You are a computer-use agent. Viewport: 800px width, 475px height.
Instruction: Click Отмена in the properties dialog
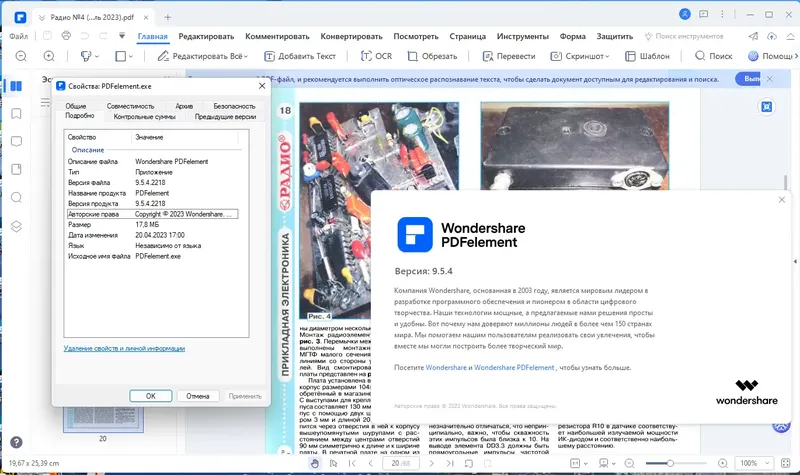coord(197,396)
